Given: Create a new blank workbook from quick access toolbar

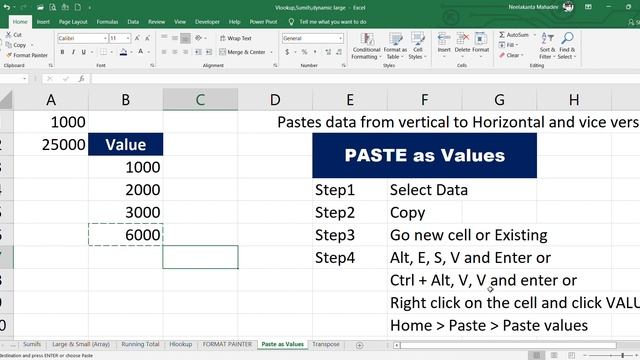Looking at the screenshot, I should [x=78, y=7].
